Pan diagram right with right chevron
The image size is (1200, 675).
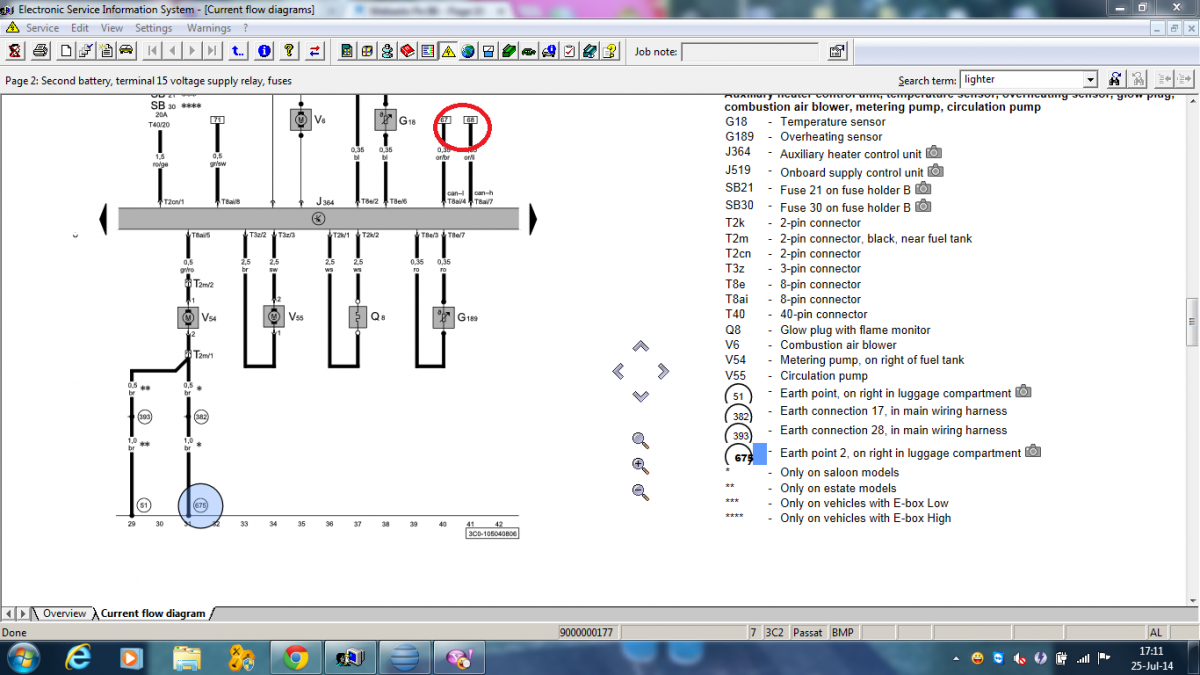663,371
